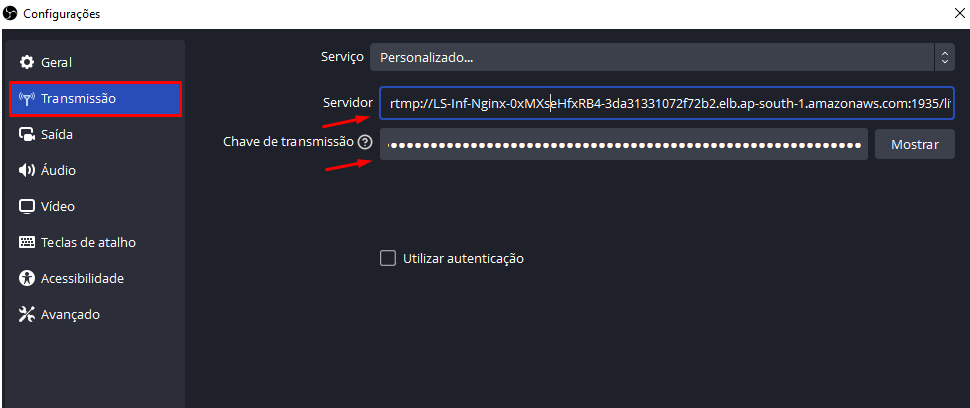Click the Serviço combo box arrows

coord(944,57)
